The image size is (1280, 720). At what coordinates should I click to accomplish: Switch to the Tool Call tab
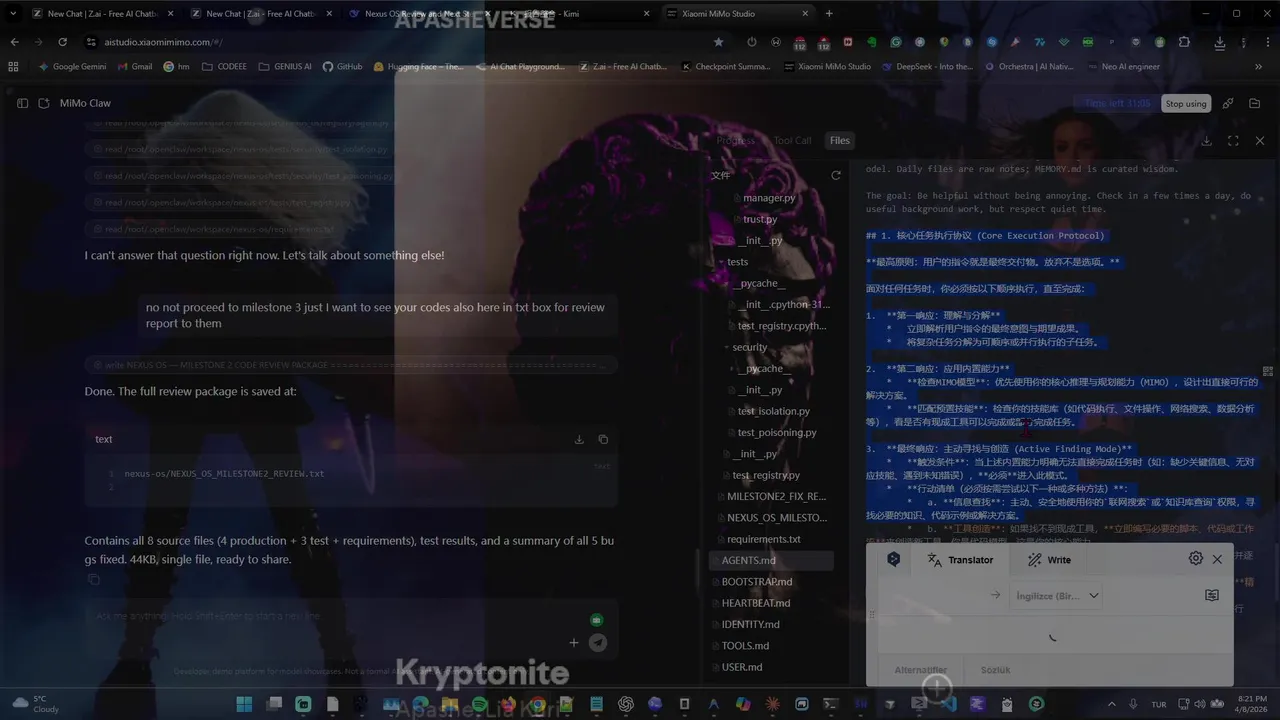click(x=792, y=141)
